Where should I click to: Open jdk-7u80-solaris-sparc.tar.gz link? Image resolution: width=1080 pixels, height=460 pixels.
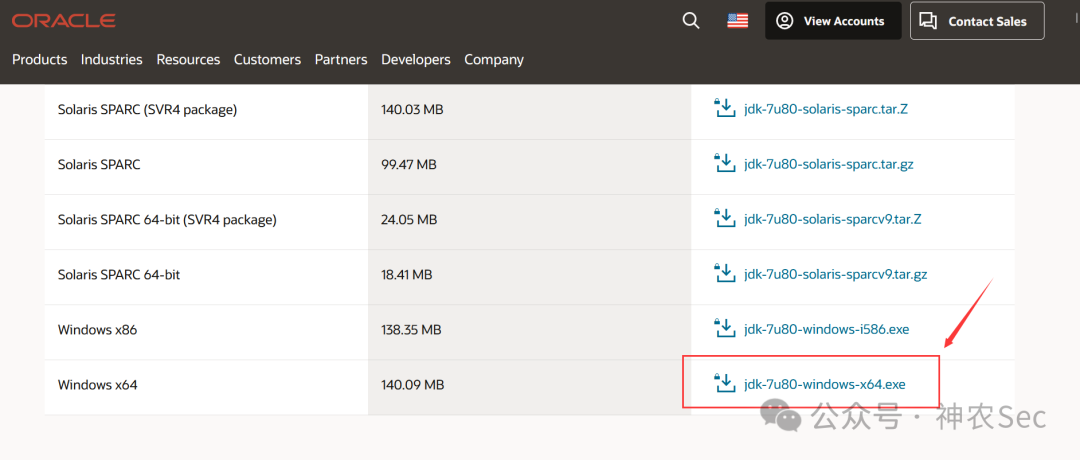pos(829,164)
